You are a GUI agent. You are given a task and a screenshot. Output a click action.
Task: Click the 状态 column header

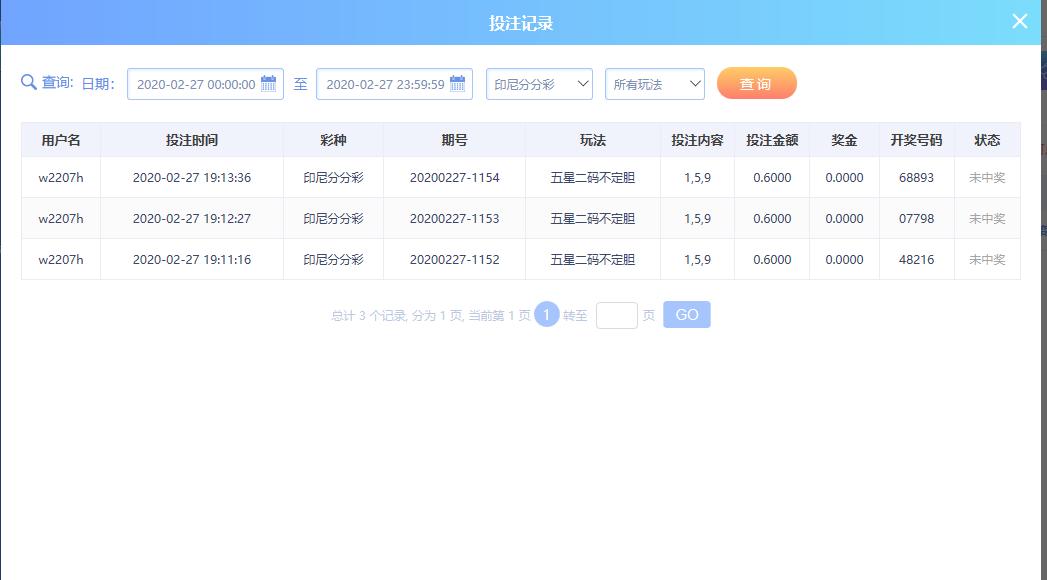point(987,140)
